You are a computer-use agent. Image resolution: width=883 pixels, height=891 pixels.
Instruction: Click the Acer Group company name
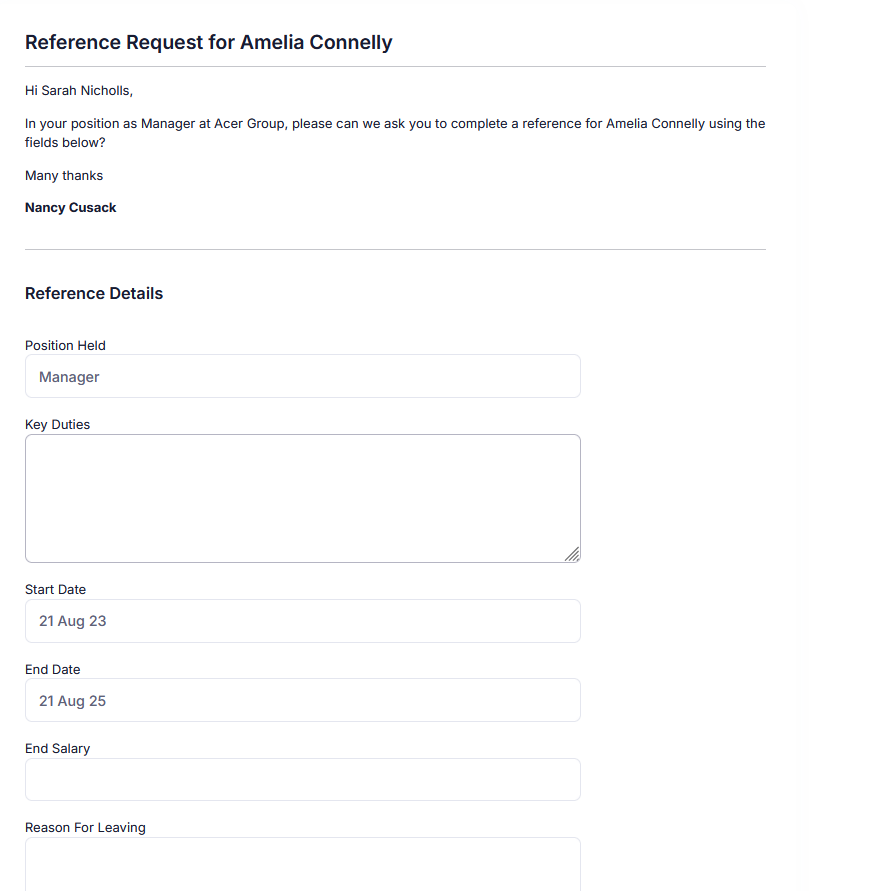(249, 123)
